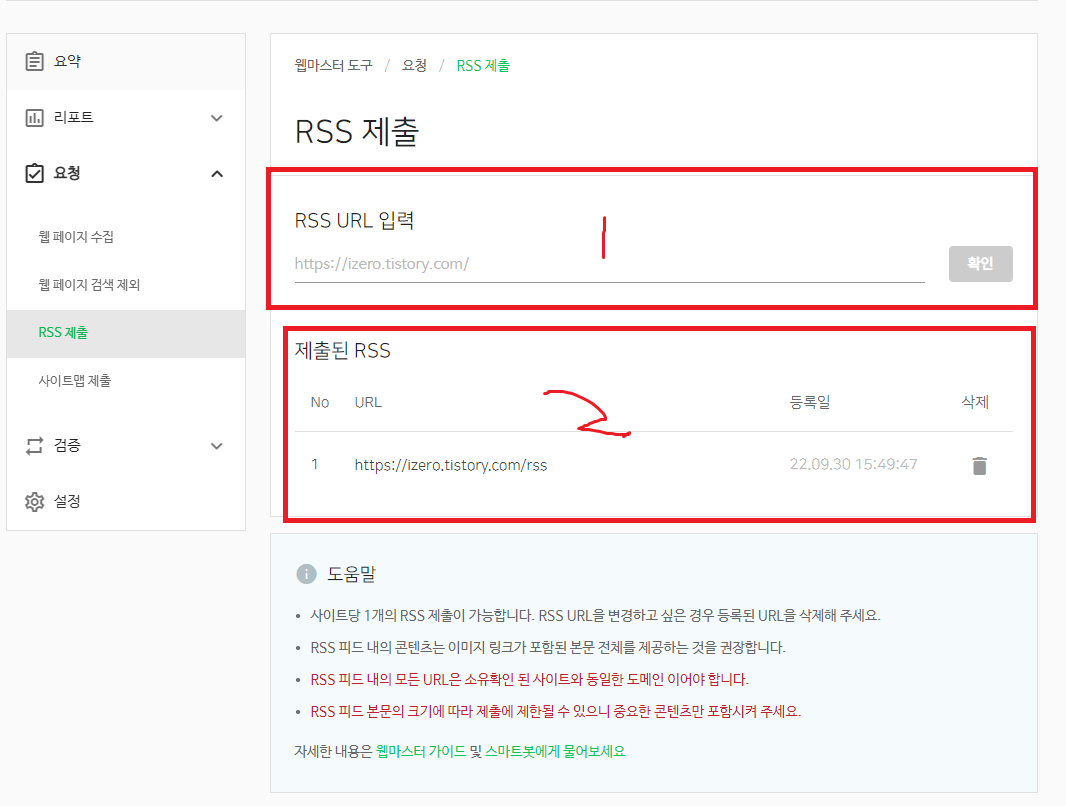The image size is (1066, 806).
Task: Click the 도움말 heading text
Action: [x=351, y=574]
